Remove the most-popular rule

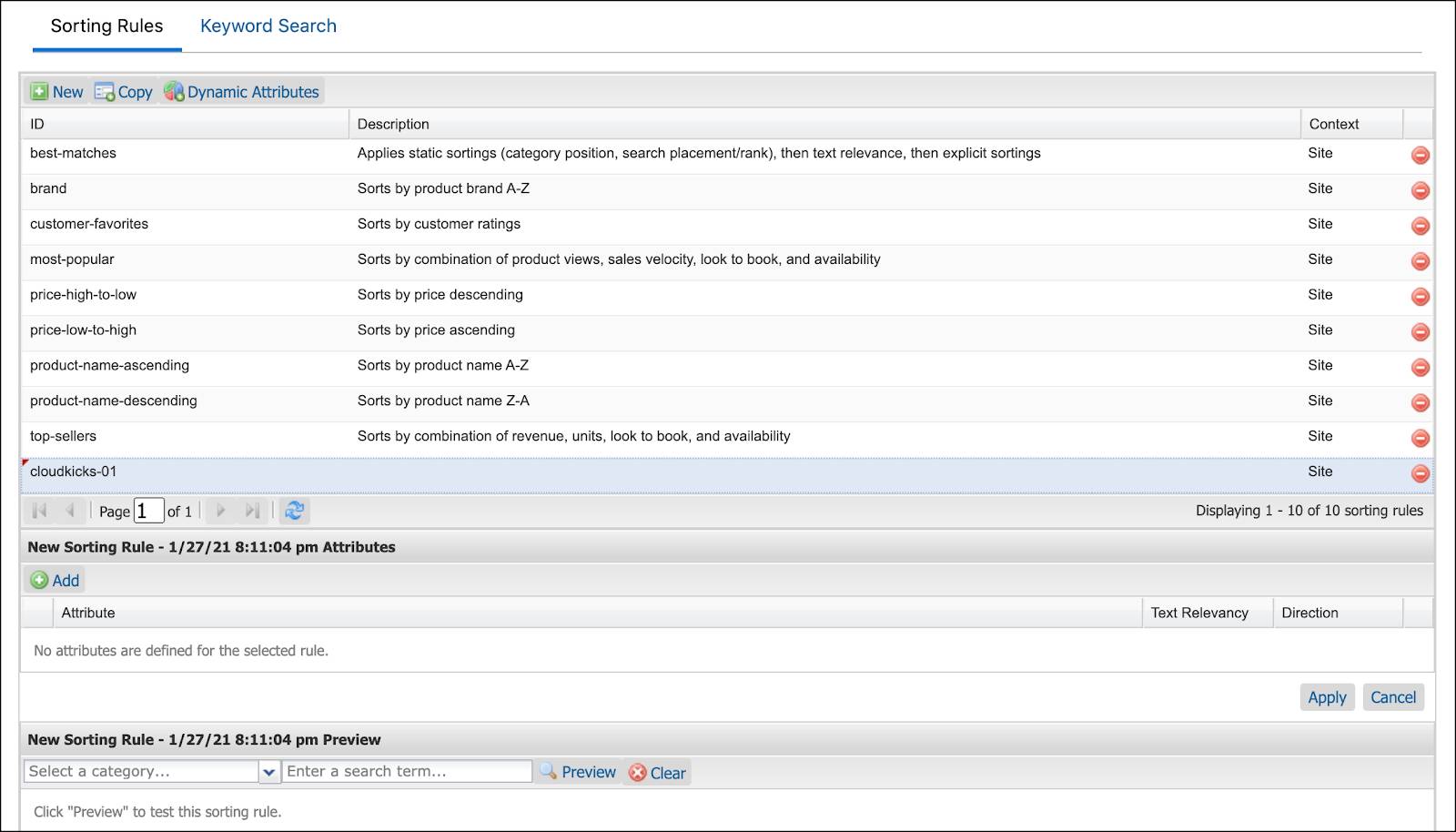(x=1420, y=261)
